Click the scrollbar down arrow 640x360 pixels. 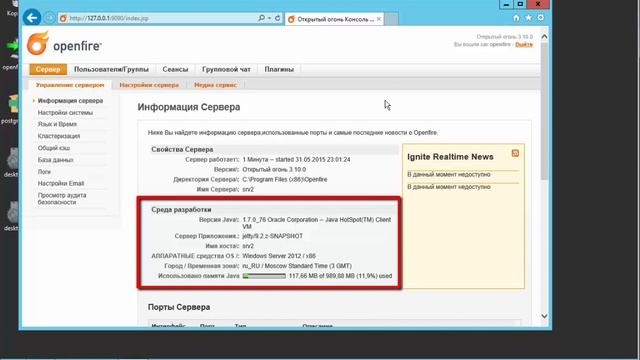544,316
